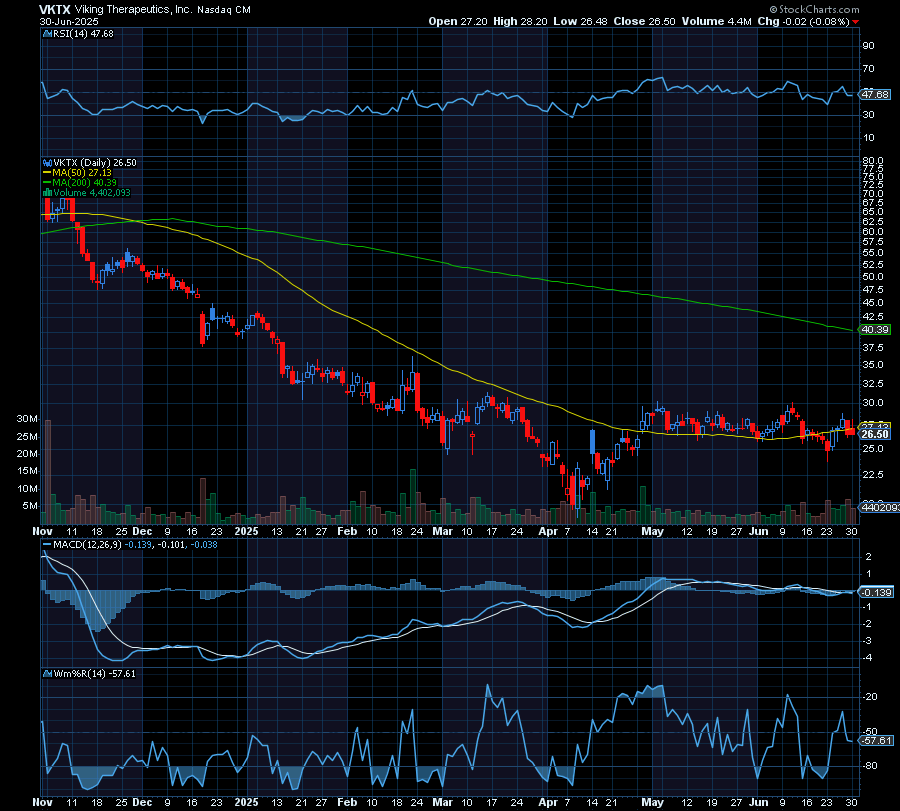
Task: Click the green MA(200) line icon
Action: coord(47,181)
